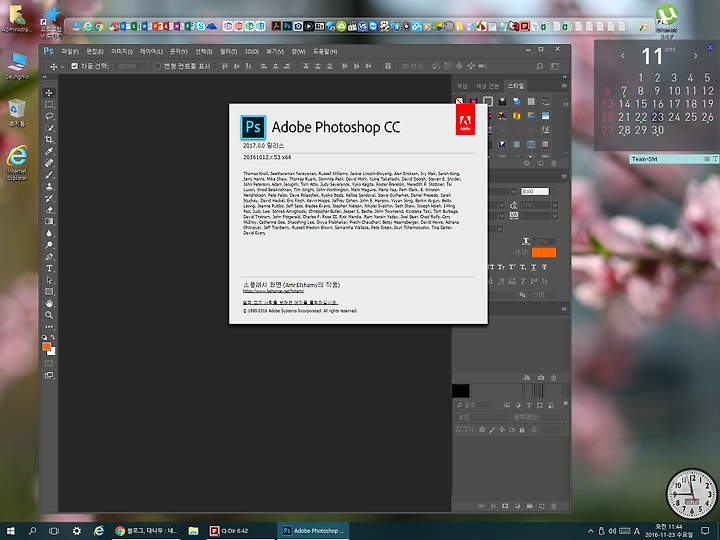Viewport: 720px width, 540px height.
Task: Open the tracking value dropdown
Action: click(555, 216)
